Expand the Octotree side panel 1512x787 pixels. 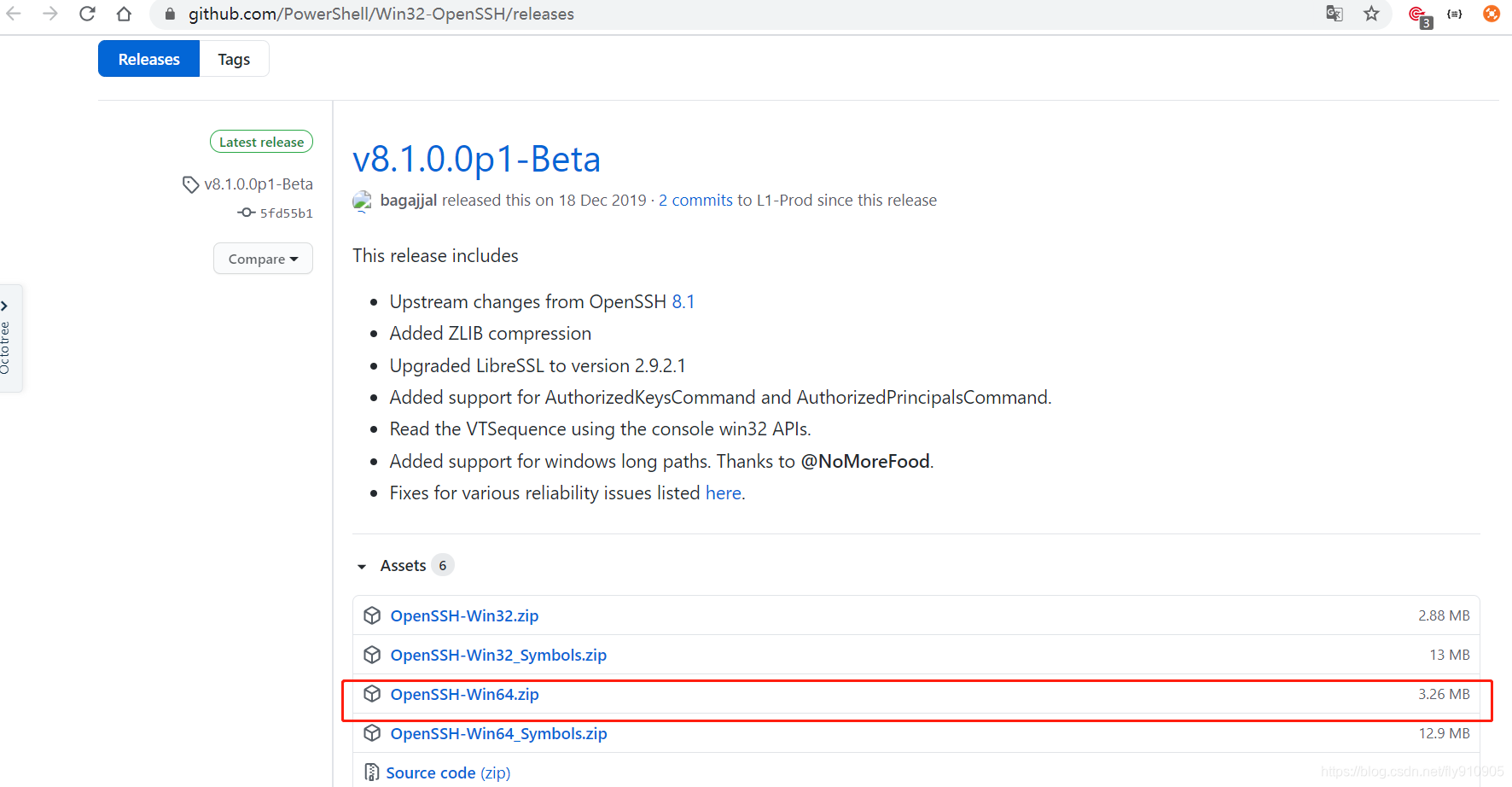coord(6,306)
